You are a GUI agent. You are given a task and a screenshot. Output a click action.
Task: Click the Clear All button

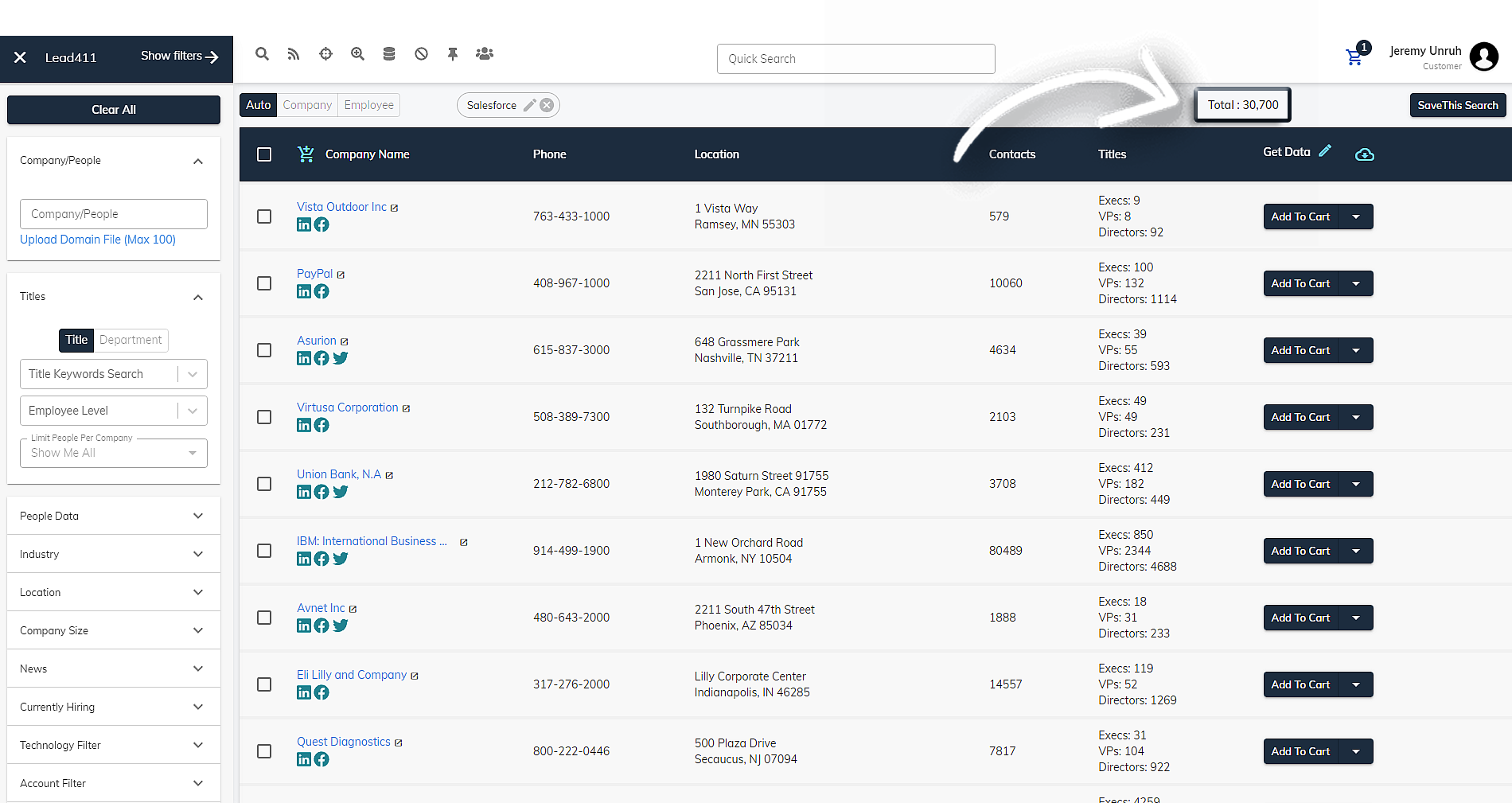pos(114,110)
